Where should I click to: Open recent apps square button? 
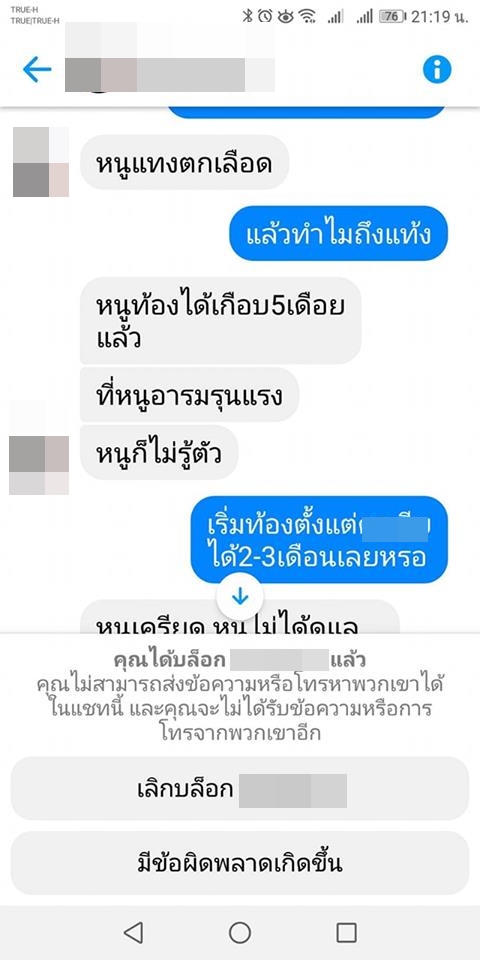347,932
